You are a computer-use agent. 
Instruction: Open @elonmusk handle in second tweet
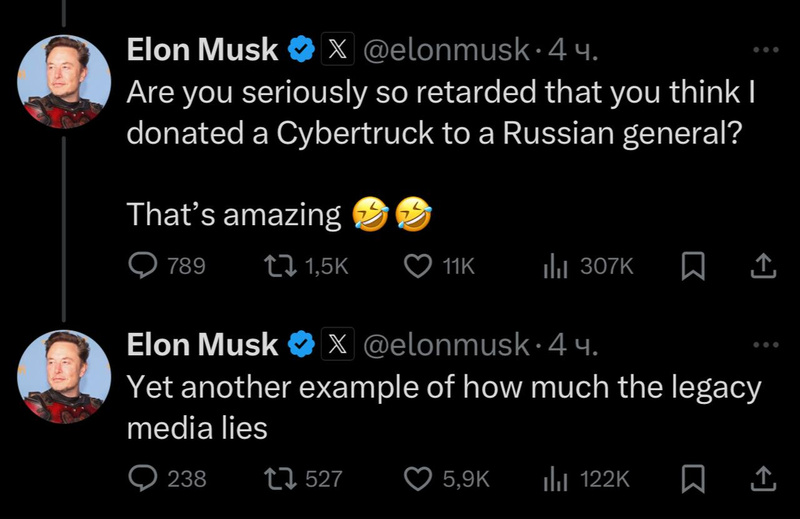(443, 346)
